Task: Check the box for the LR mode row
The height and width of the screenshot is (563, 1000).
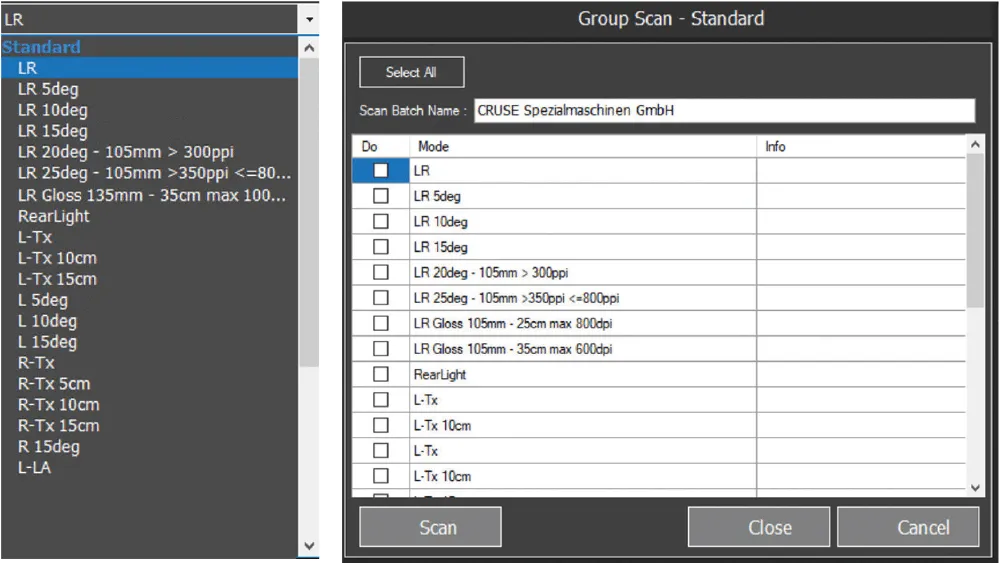Action: click(381, 171)
